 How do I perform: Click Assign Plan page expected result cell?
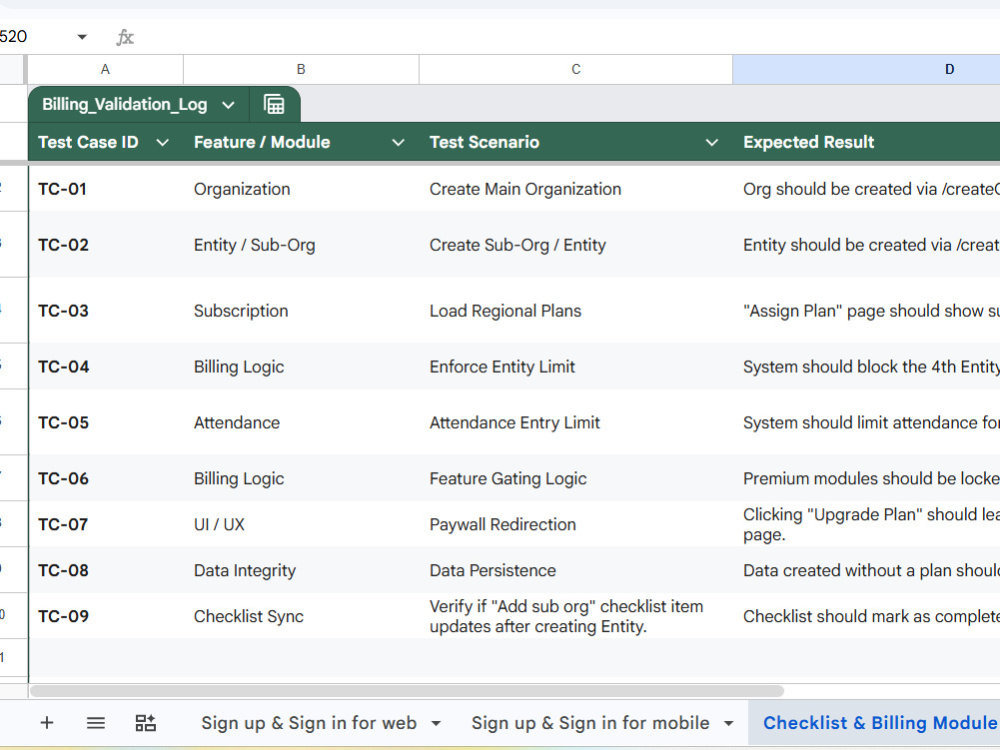pos(866,311)
